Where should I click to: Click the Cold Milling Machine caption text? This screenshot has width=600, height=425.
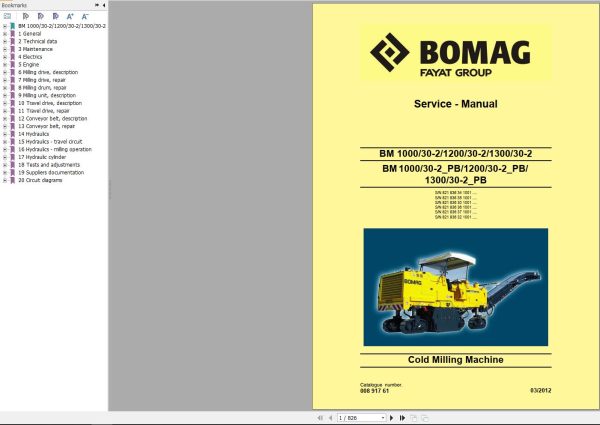[x=455, y=360]
